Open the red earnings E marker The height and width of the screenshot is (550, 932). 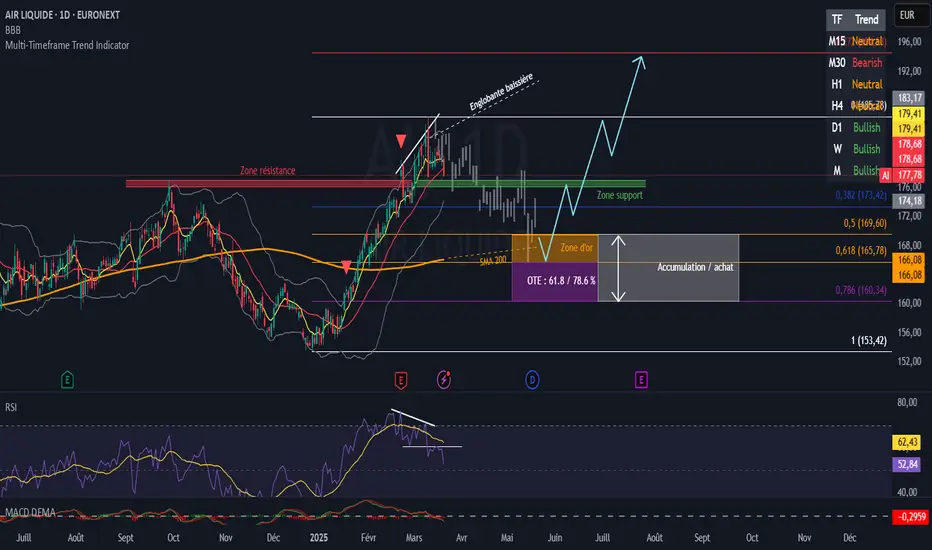tap(401, 379)
